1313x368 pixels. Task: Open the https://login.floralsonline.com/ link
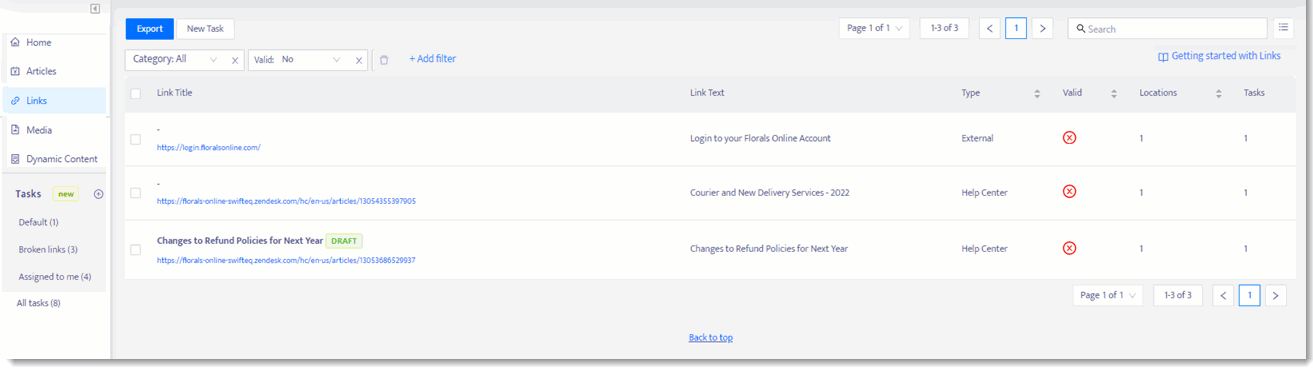209,148
